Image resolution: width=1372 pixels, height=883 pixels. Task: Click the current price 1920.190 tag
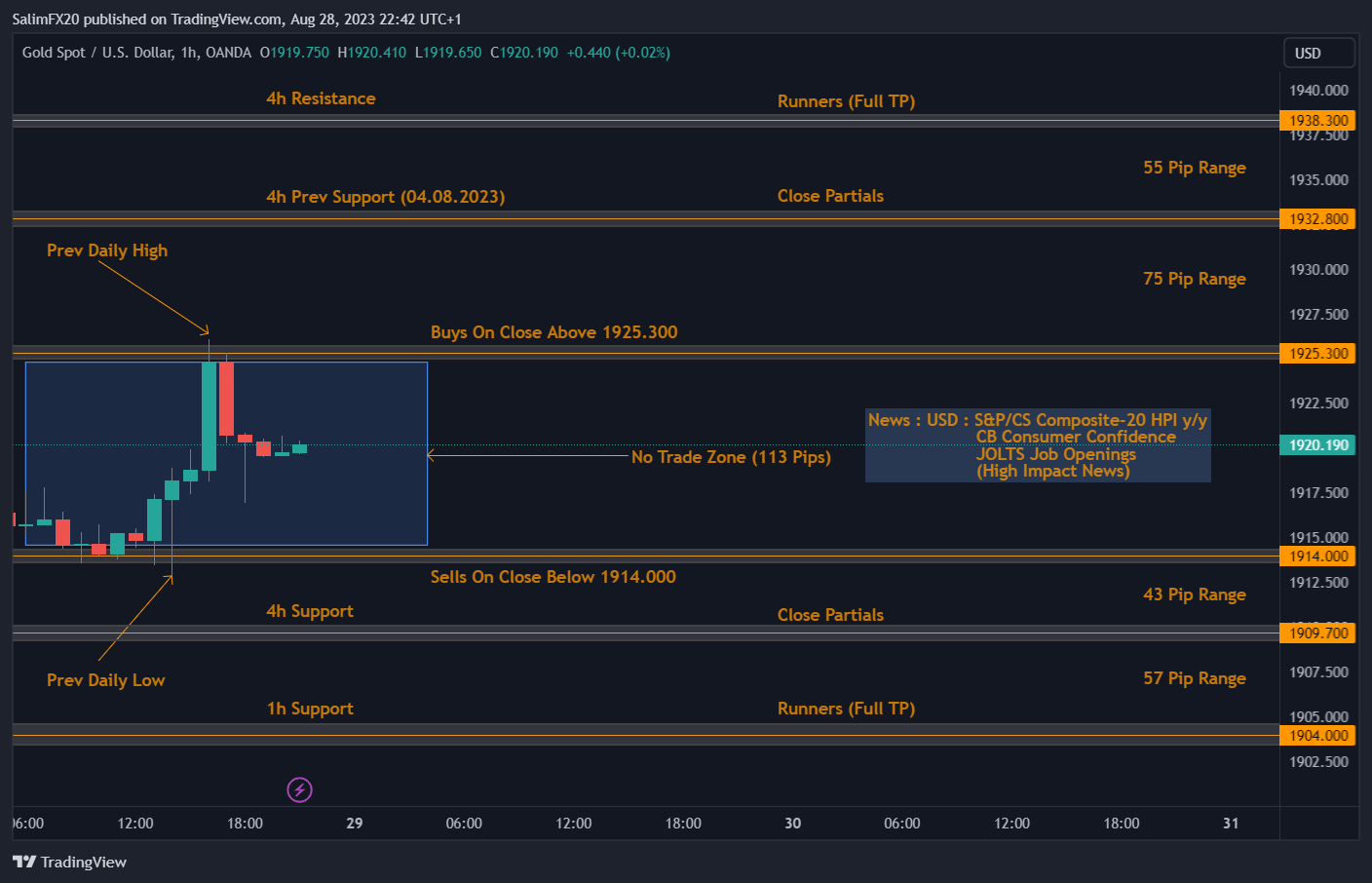tap(1317, 445)
